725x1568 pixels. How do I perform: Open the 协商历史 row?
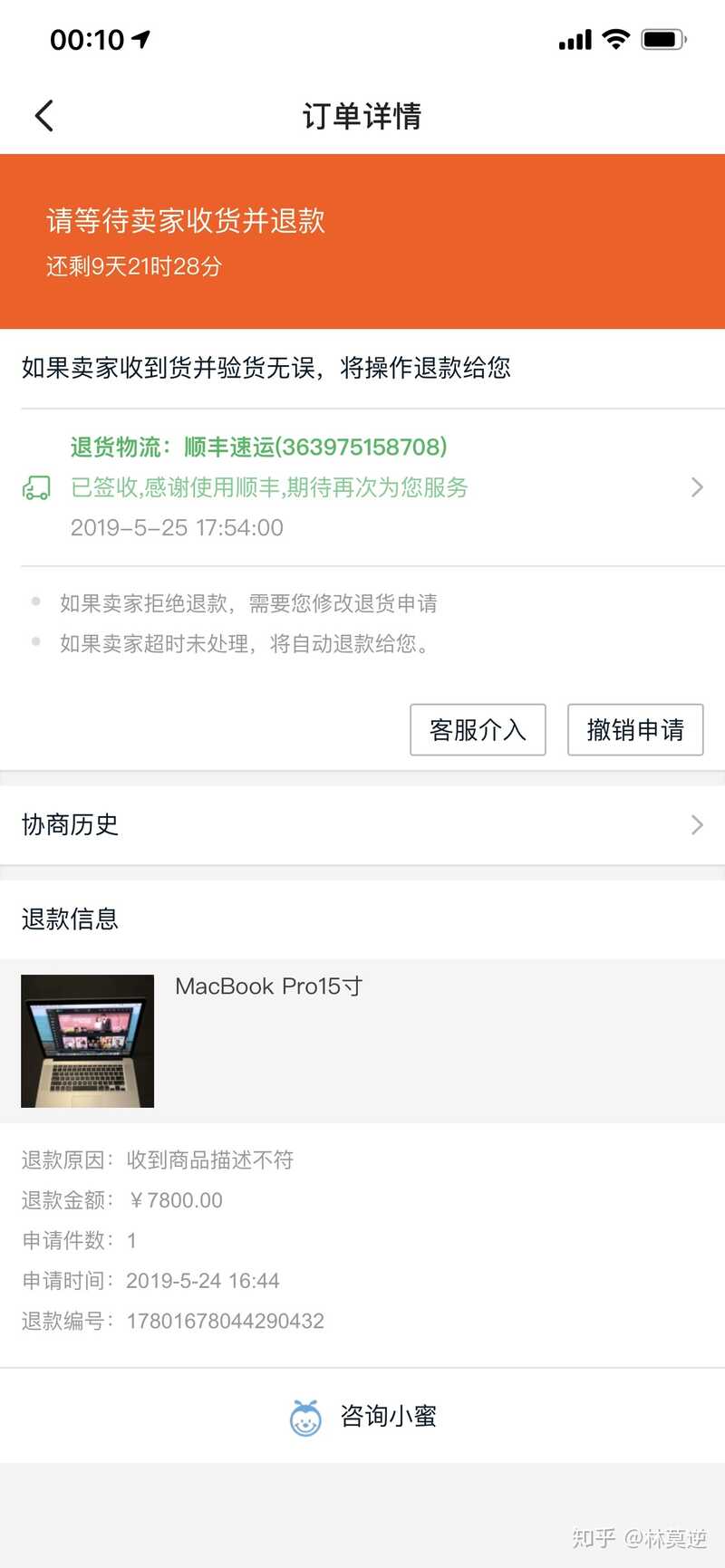tap(362, 825)
